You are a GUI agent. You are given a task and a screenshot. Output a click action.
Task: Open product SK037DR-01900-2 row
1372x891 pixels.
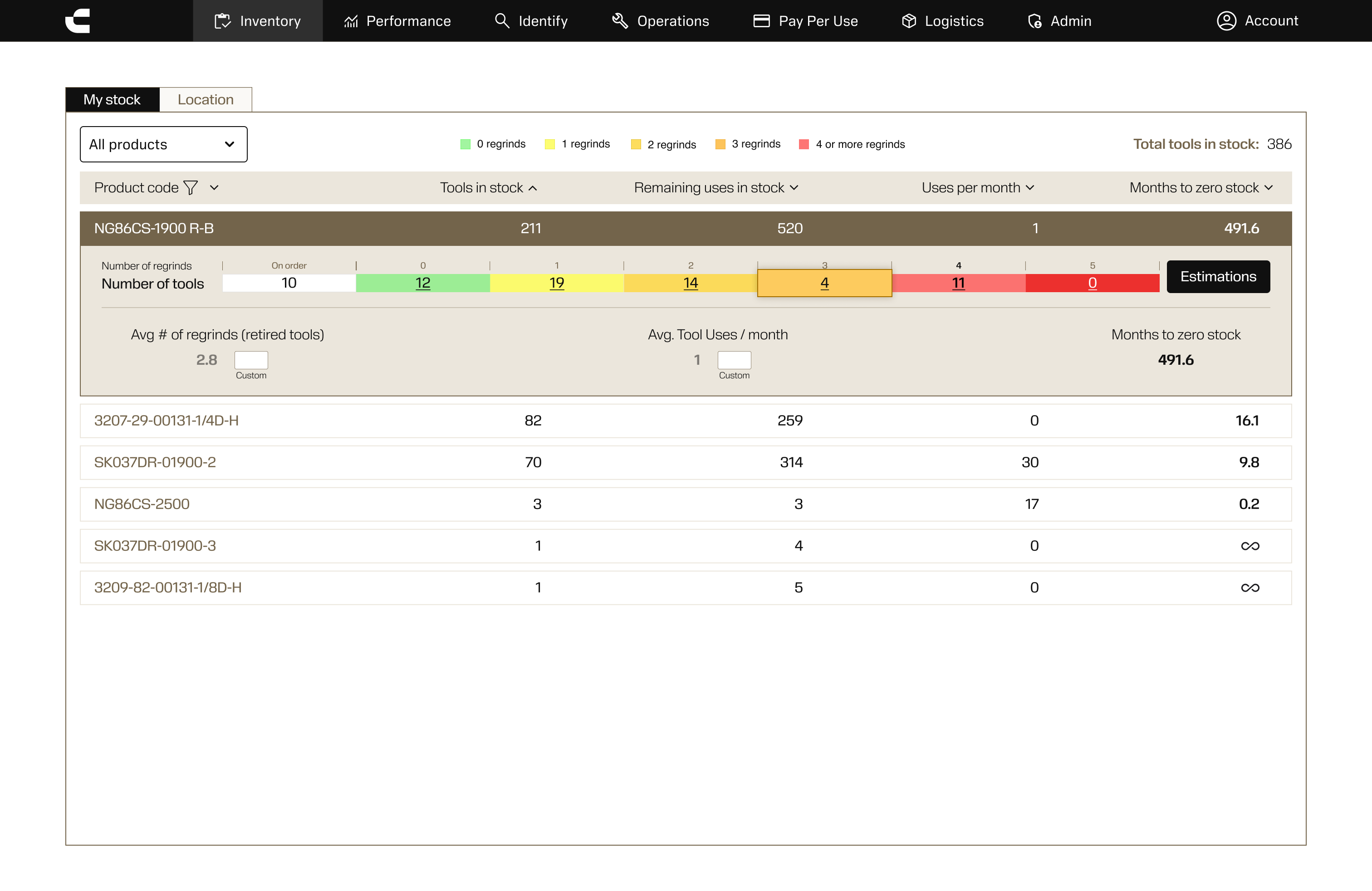pos(155,462)
